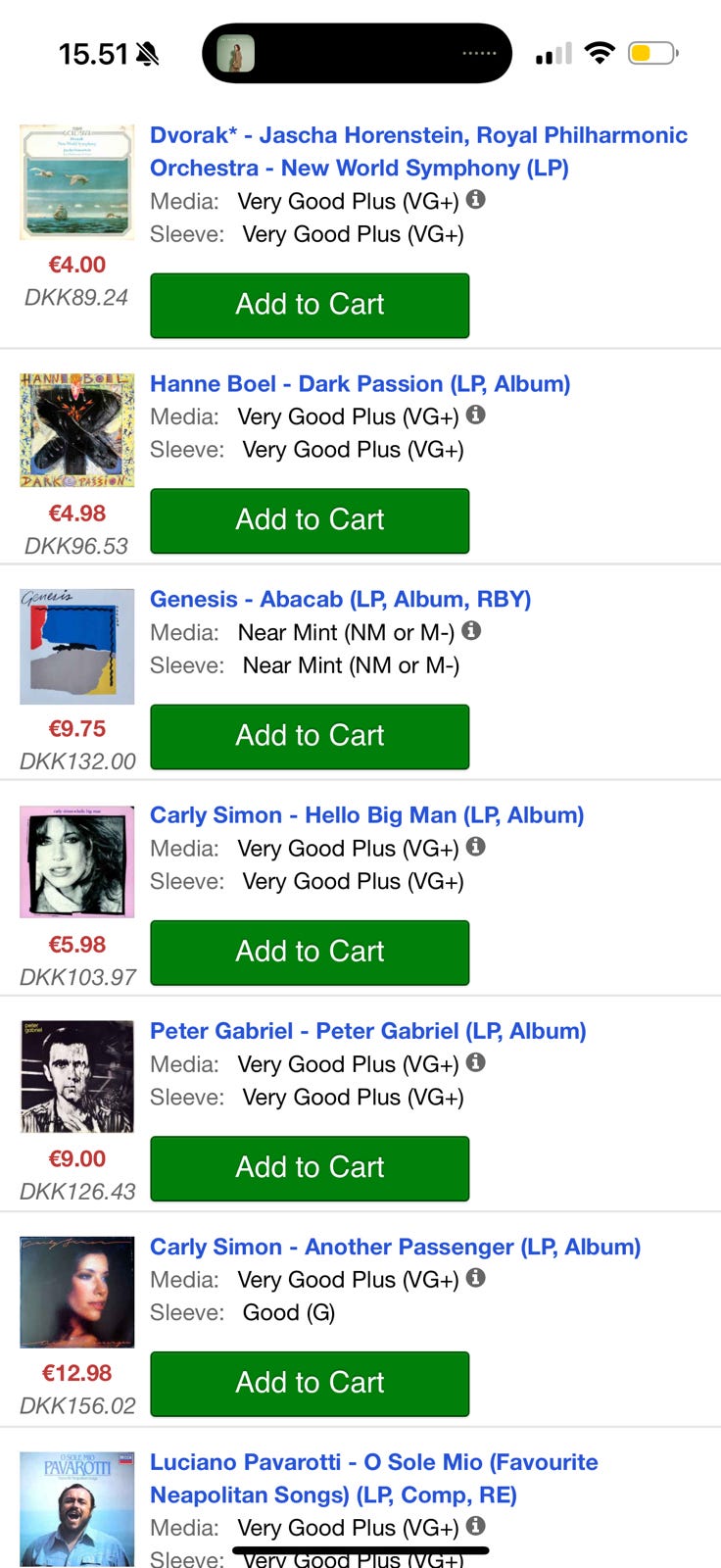Open Luciano Pavarotti O Sole Mio link
Screen dimensions: 721x1568
(373, 1478)
